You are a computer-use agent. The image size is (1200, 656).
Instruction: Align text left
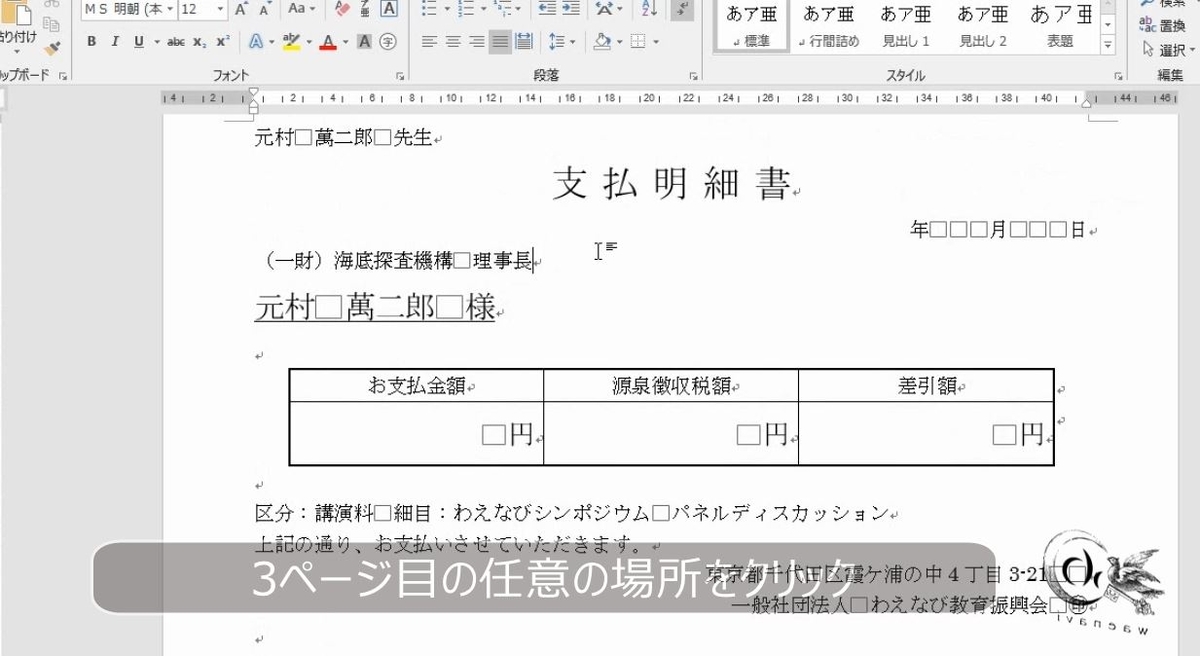click(429, 42)
